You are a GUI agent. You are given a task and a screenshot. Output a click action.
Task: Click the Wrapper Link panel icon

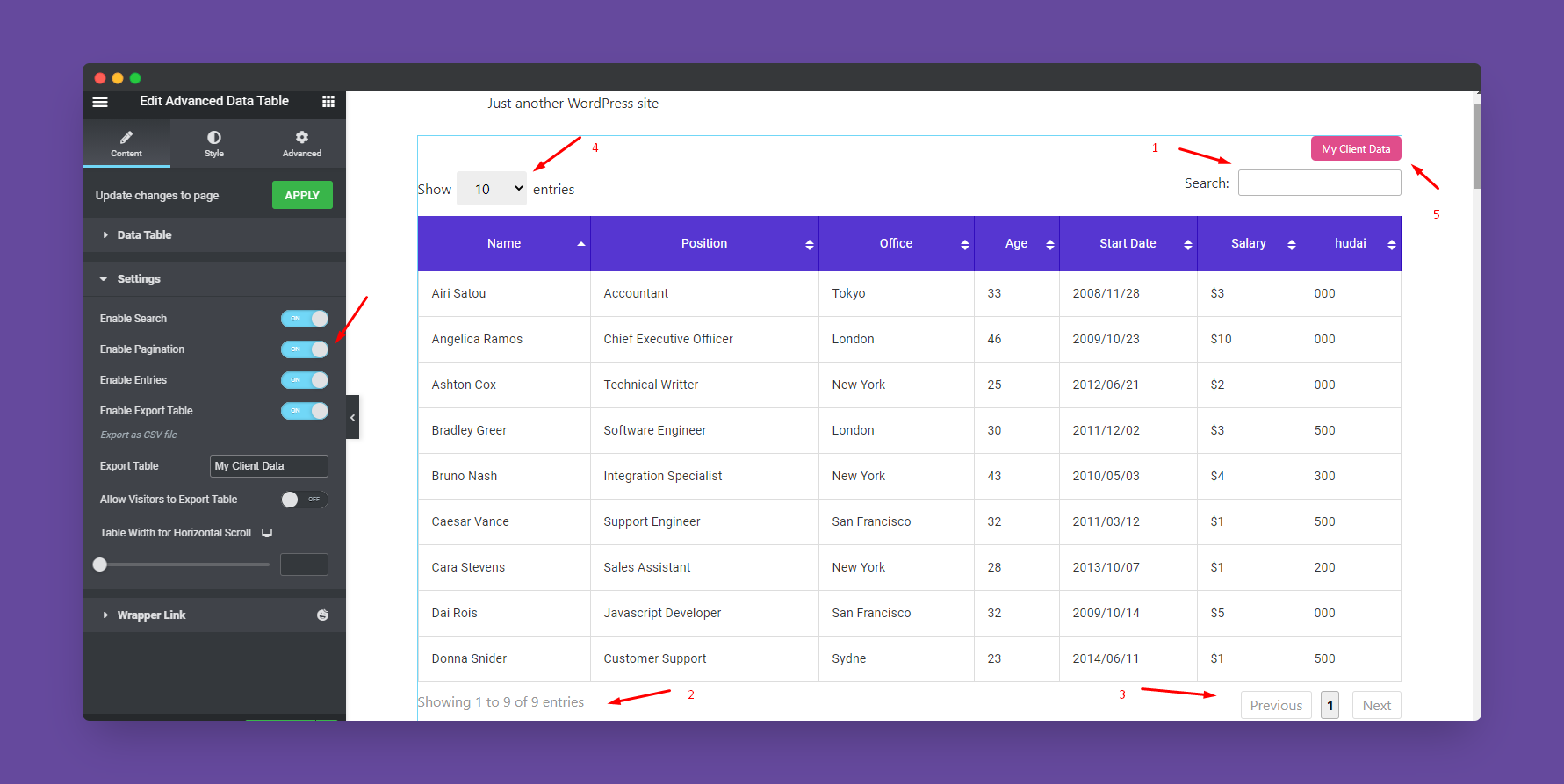[x=322, y=615]
